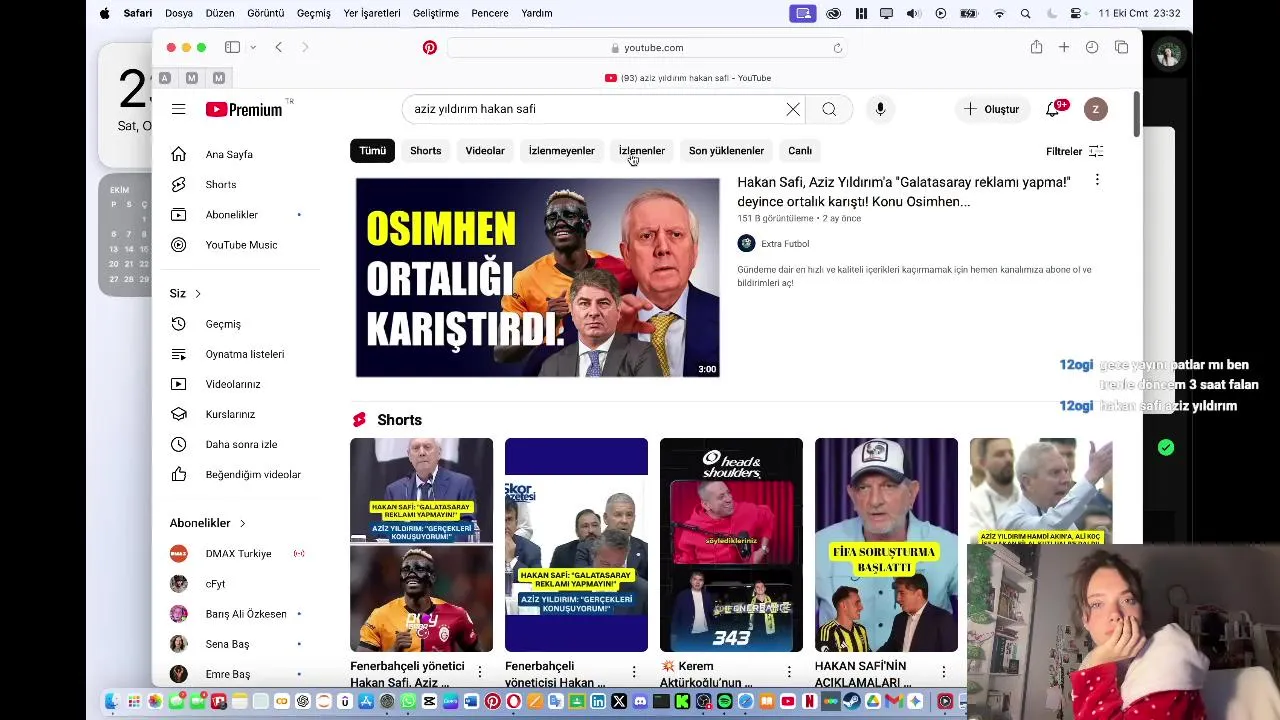This screenshot has height=720, width=1280.
Task: Expand the Siz section chevron
Action: pyautogui.click(x=198, y=293)
